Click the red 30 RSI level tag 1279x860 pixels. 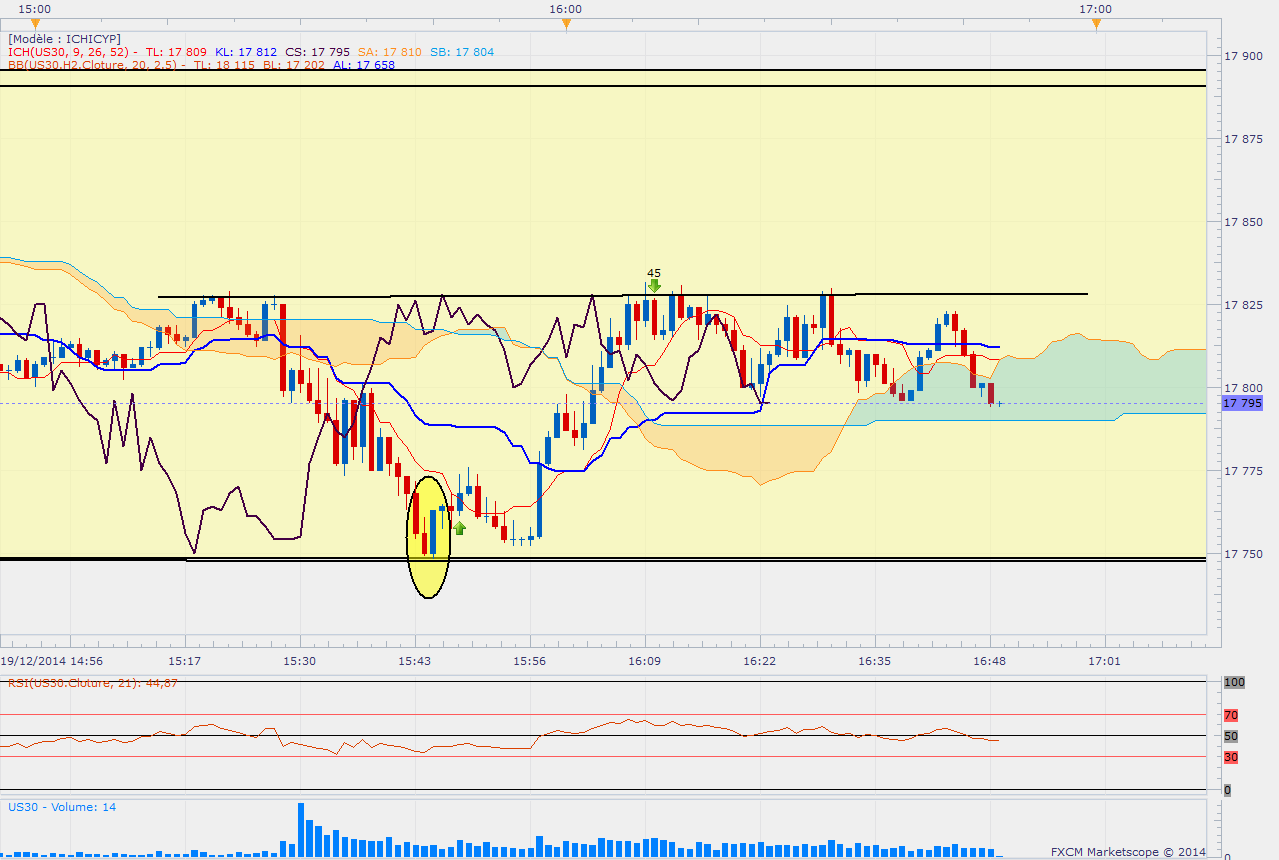(1231, 757)
